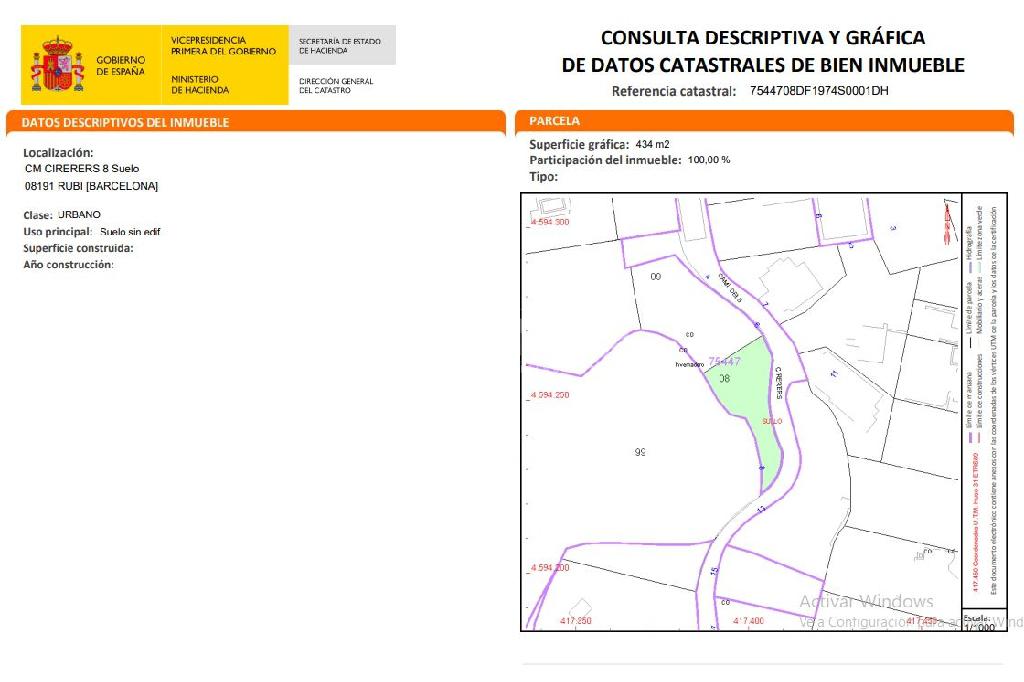Click "Participación del inmueble:" label
The image size is (1024, 682).
(605, 160)
